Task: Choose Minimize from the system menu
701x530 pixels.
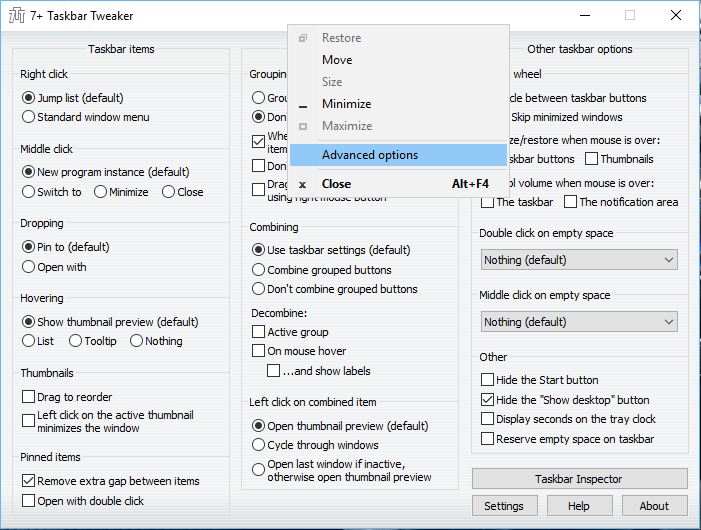Action: pos(346,104)
